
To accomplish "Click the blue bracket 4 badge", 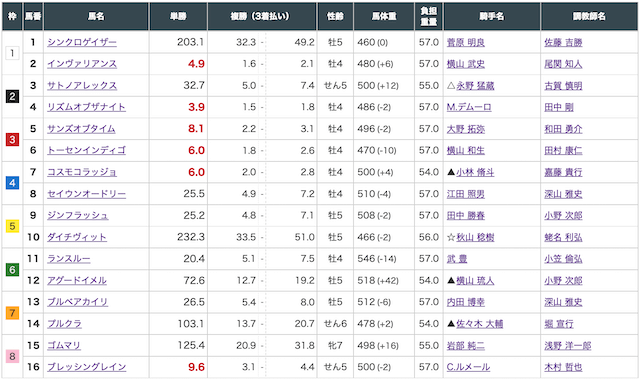I will click(x=12, y=183).
